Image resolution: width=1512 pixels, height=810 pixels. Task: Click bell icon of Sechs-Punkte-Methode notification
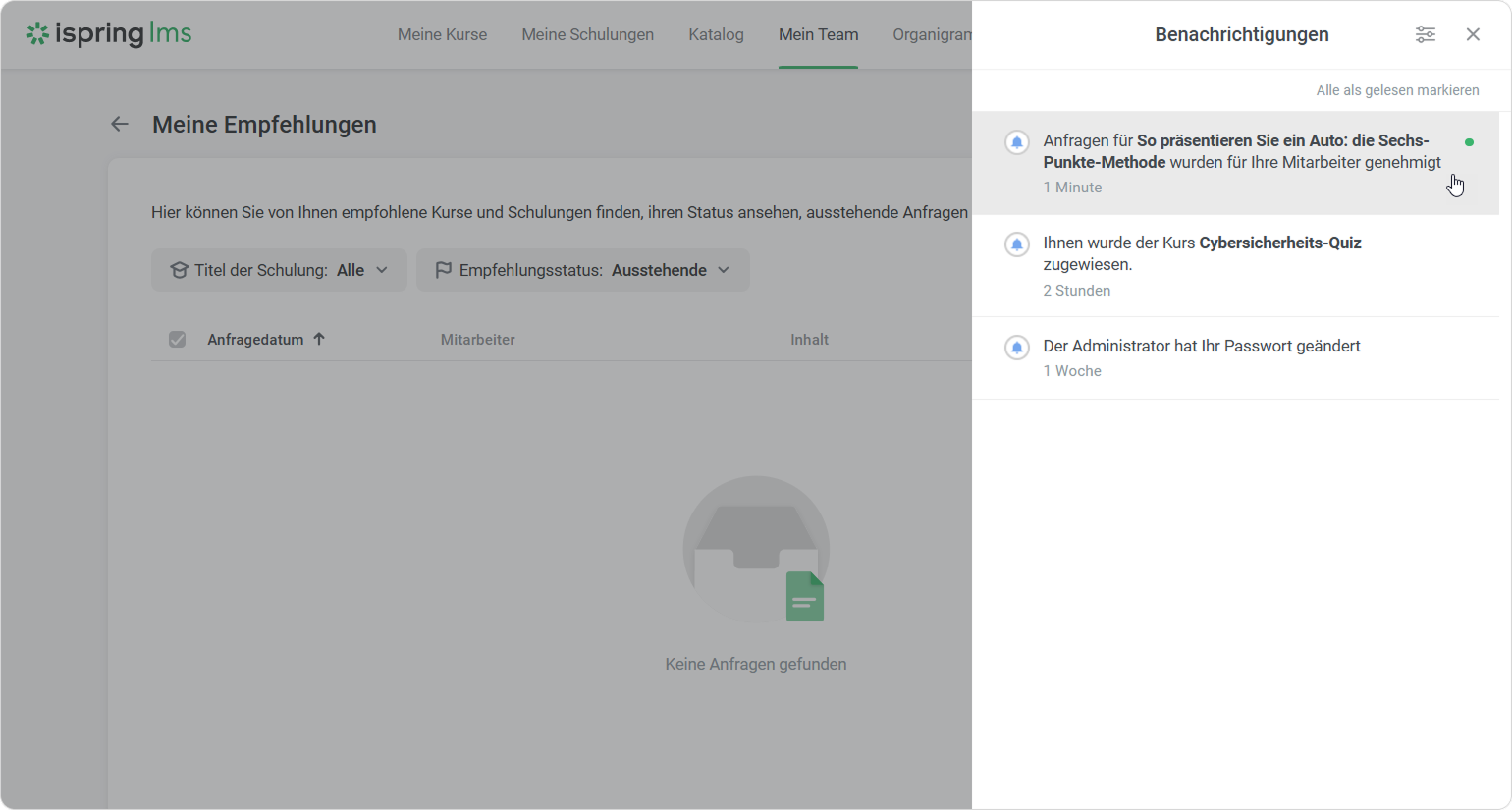pos(1017,142)
